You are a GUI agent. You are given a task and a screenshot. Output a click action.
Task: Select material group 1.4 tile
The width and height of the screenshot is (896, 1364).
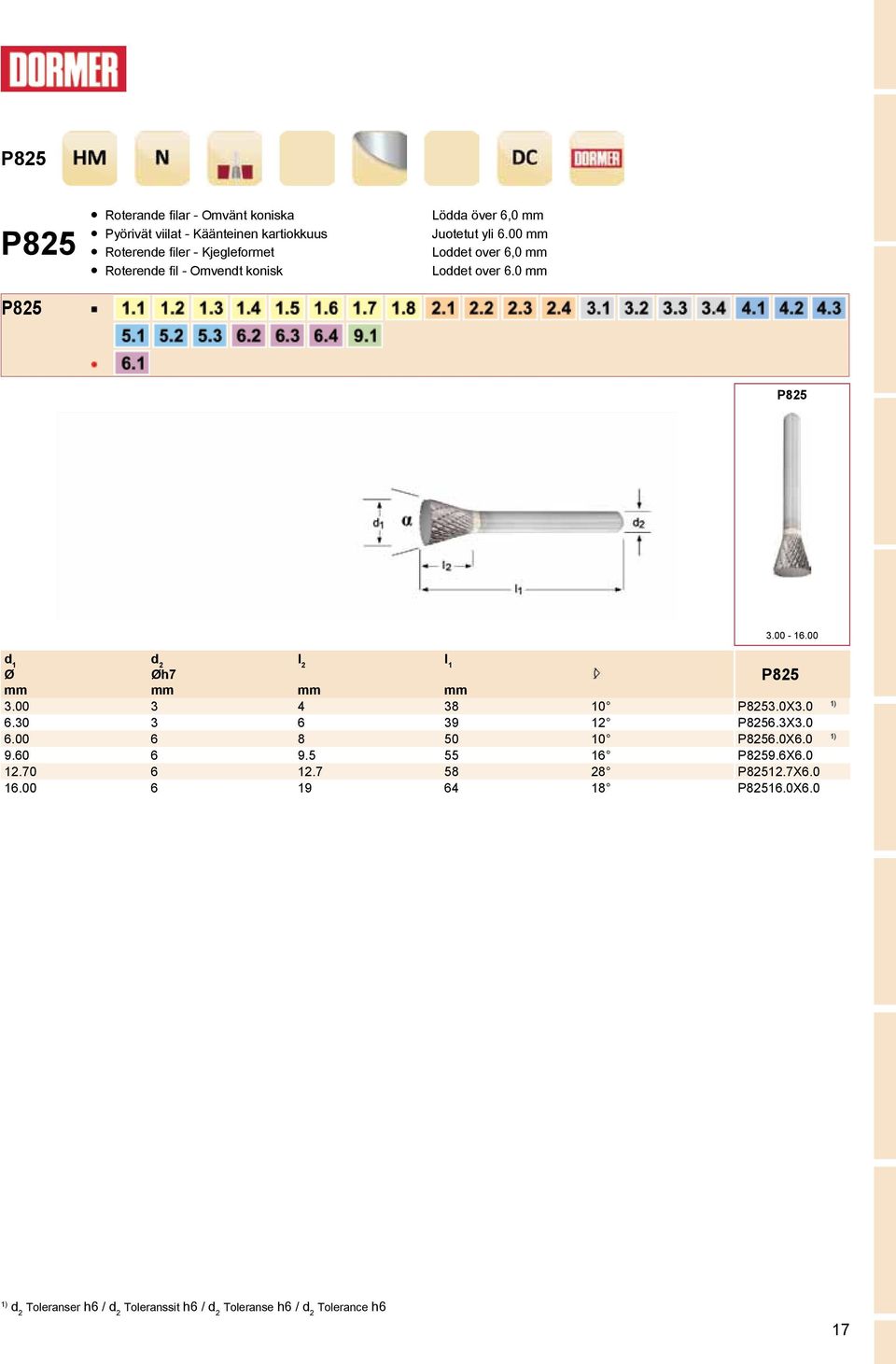[x=248, y=308]
